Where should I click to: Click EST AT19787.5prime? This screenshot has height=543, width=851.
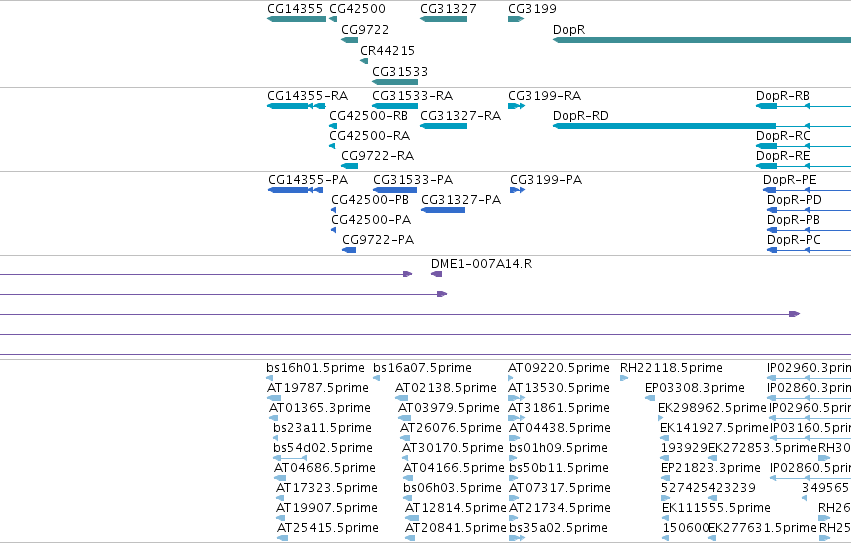point(274,398)
